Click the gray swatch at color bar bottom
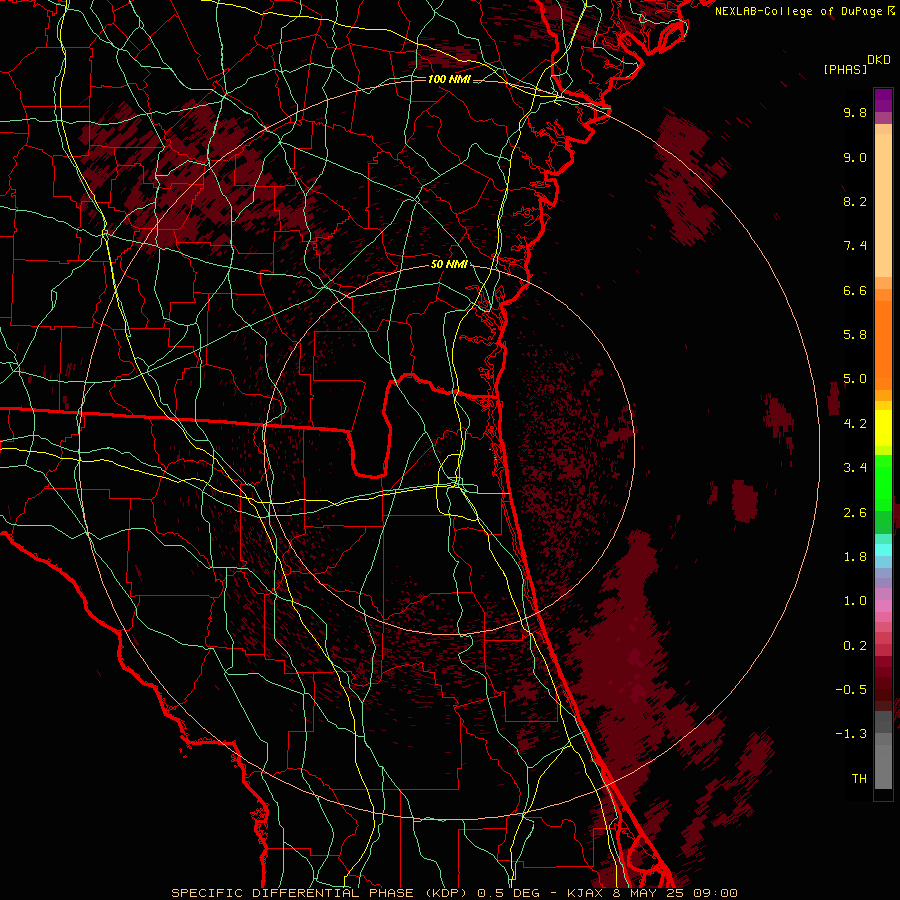The image size is (900, 900). coord(883,766)
